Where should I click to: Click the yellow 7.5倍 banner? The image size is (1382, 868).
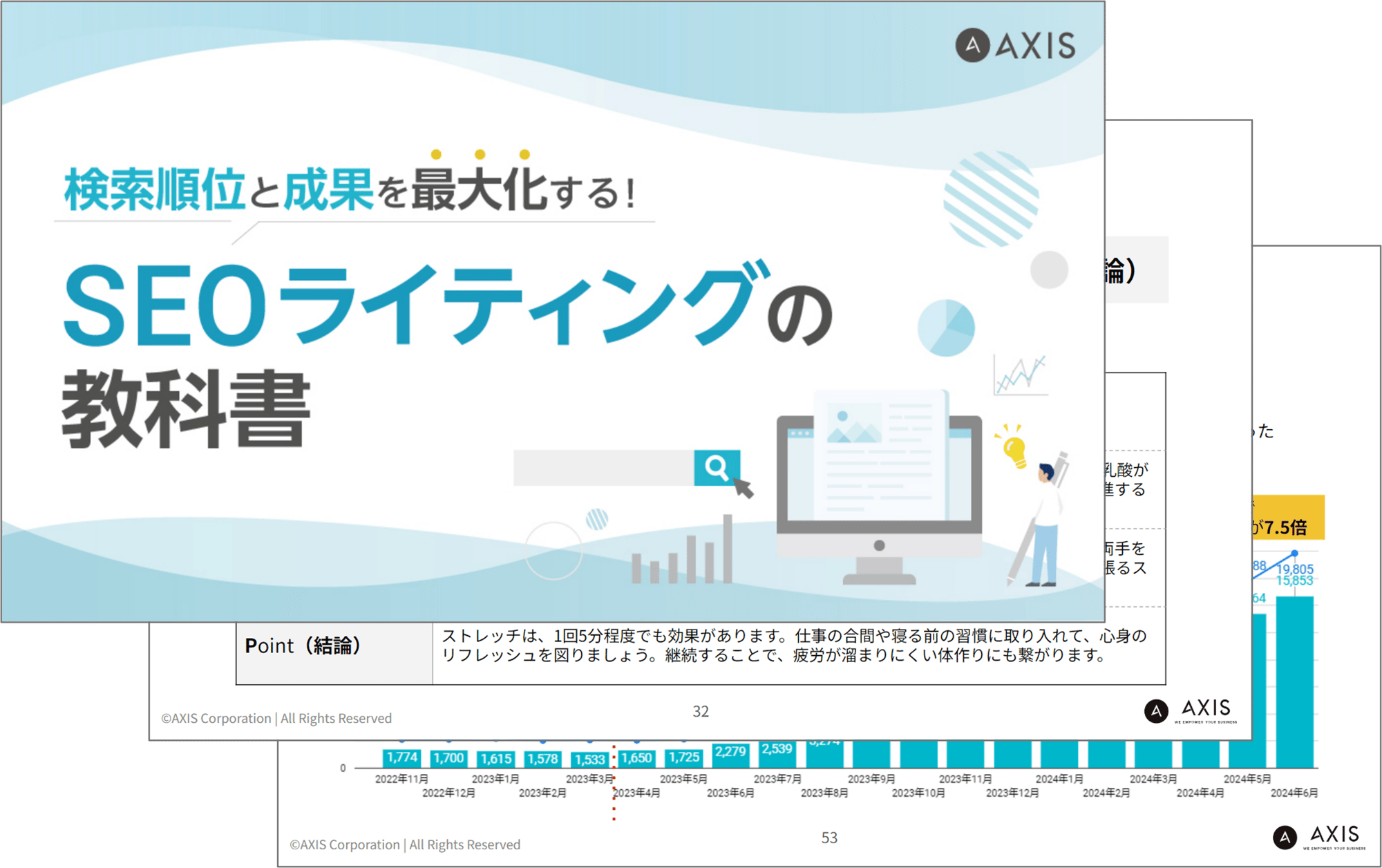(x=1288, y=517)
